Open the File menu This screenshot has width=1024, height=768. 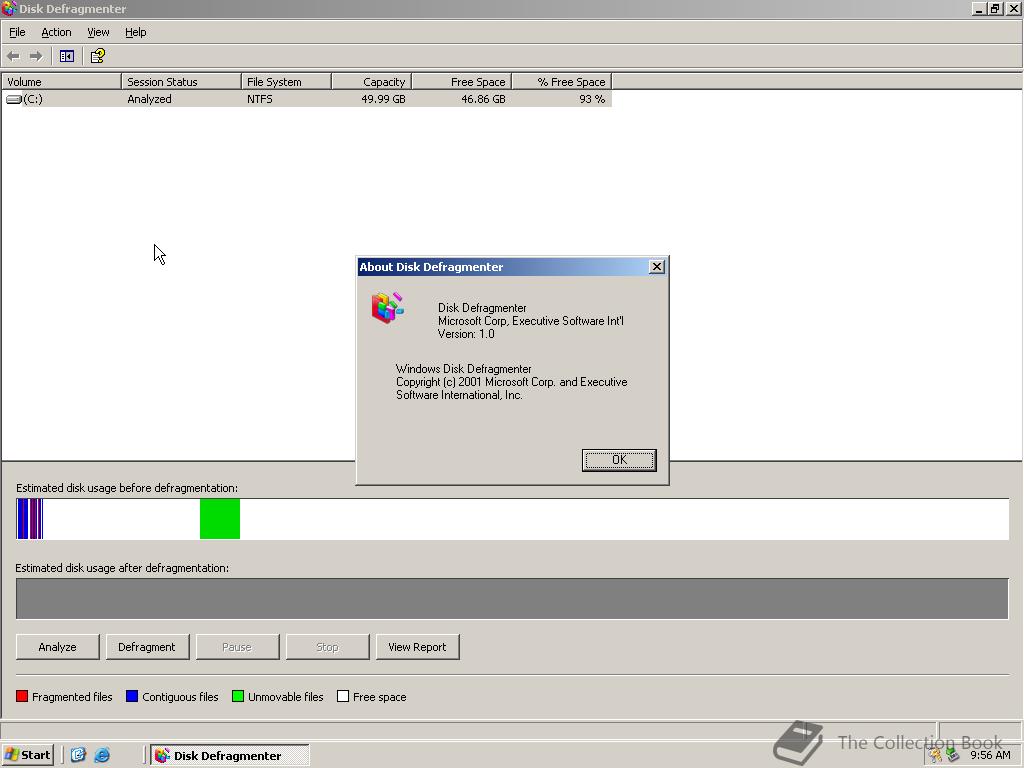point(17,32)
